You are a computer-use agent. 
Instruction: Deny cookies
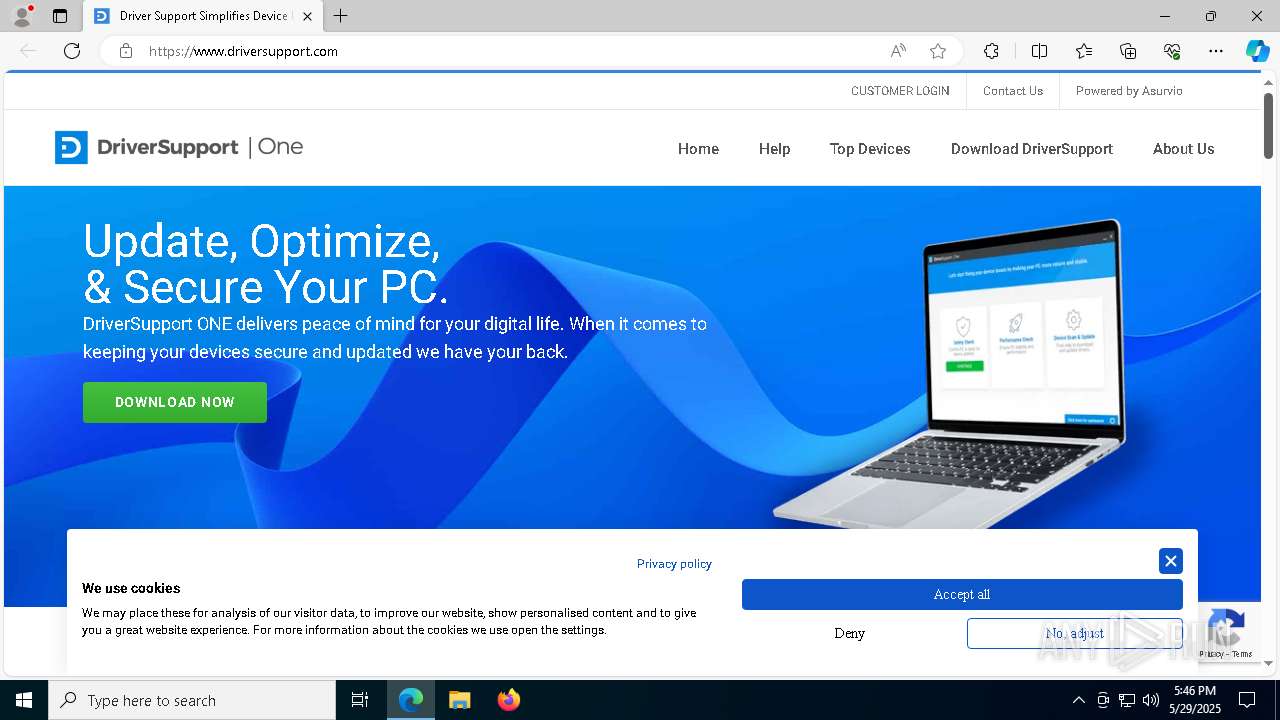pos(850,633)
